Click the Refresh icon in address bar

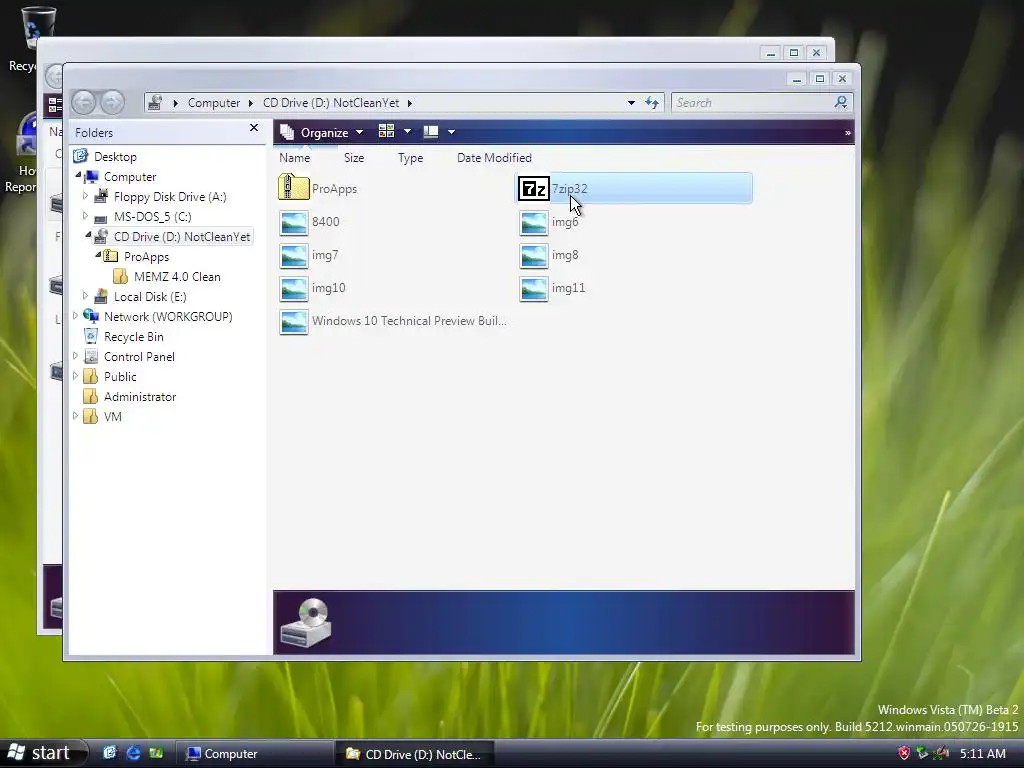[652, 103]
